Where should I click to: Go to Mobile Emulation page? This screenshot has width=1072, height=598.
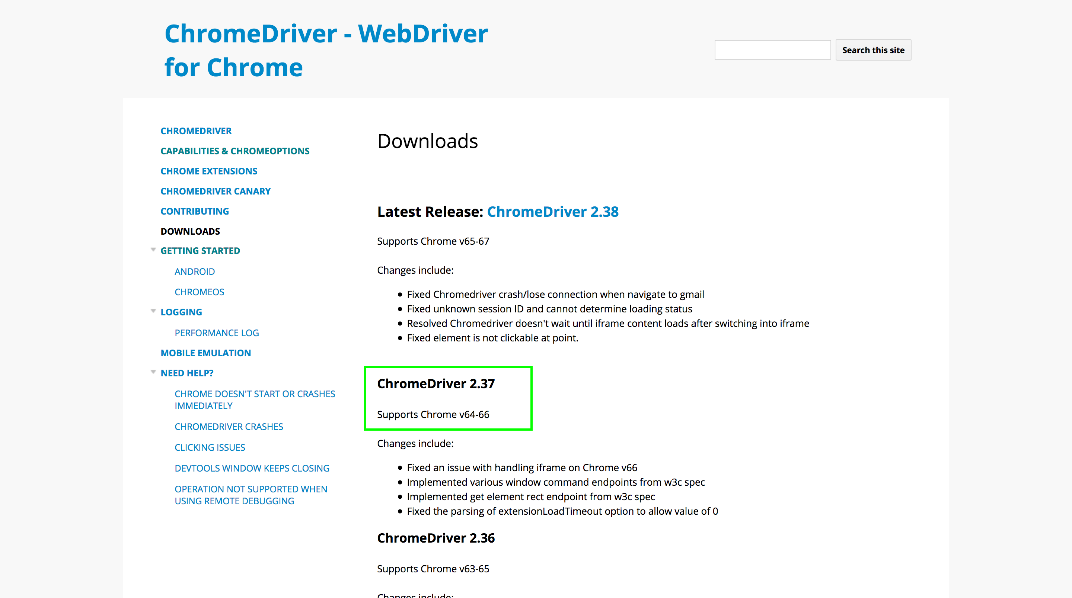(x=206, y=353)
